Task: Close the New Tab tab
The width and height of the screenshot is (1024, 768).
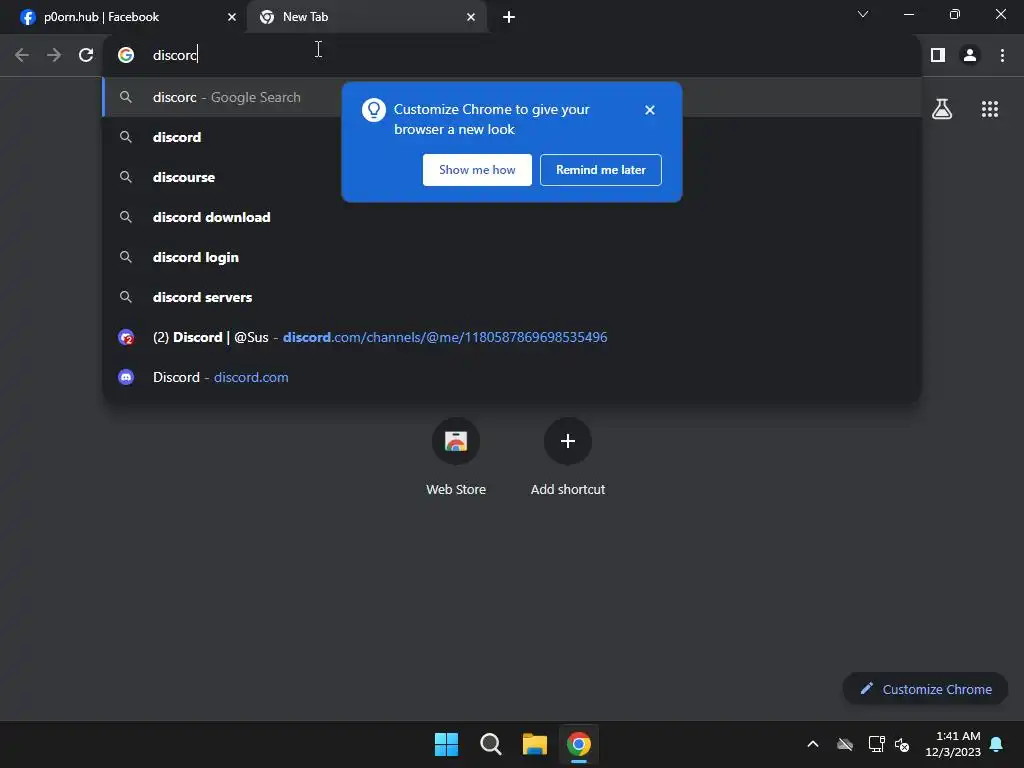Action: pos(470,17)
